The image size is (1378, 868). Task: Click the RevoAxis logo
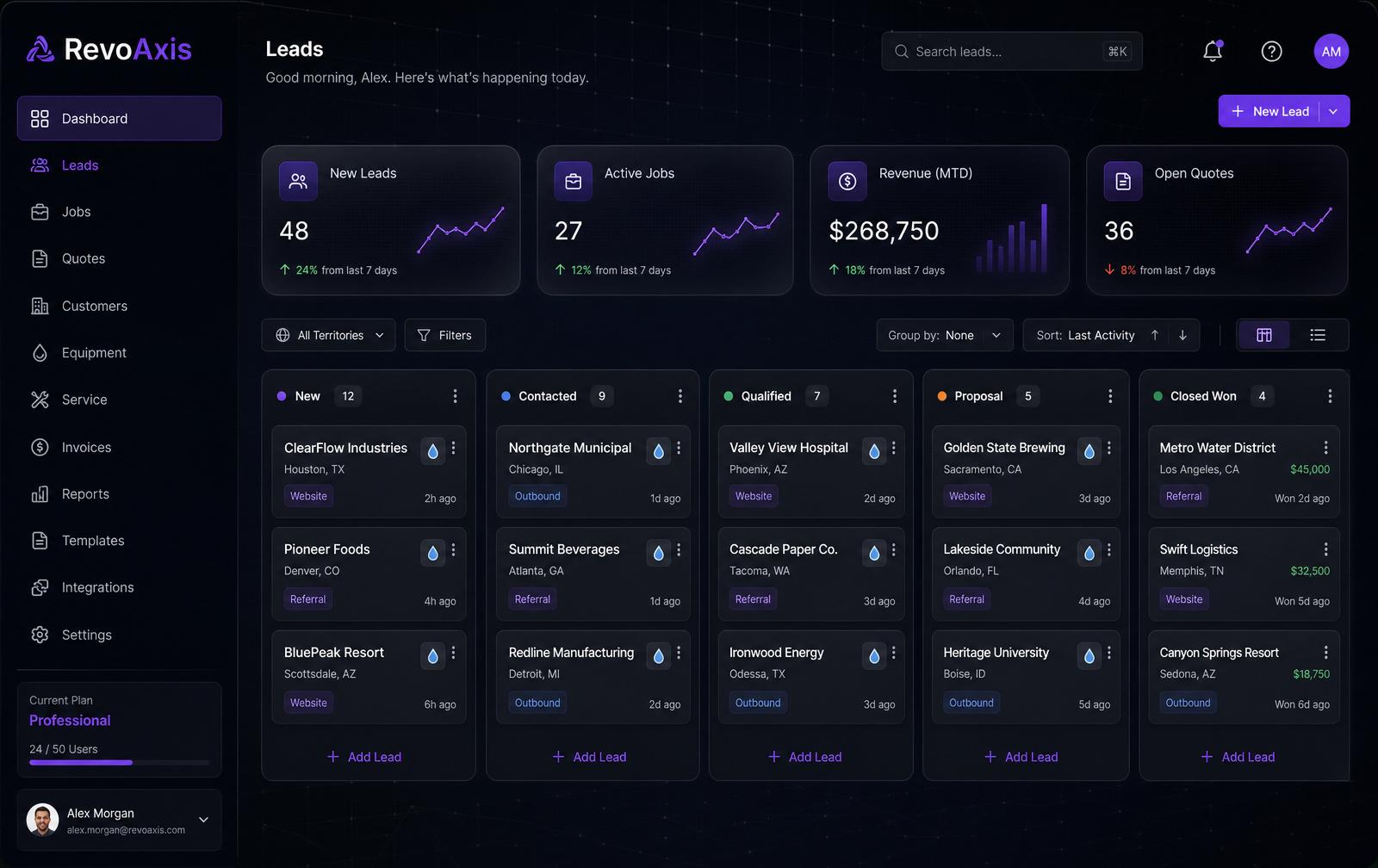109,49
